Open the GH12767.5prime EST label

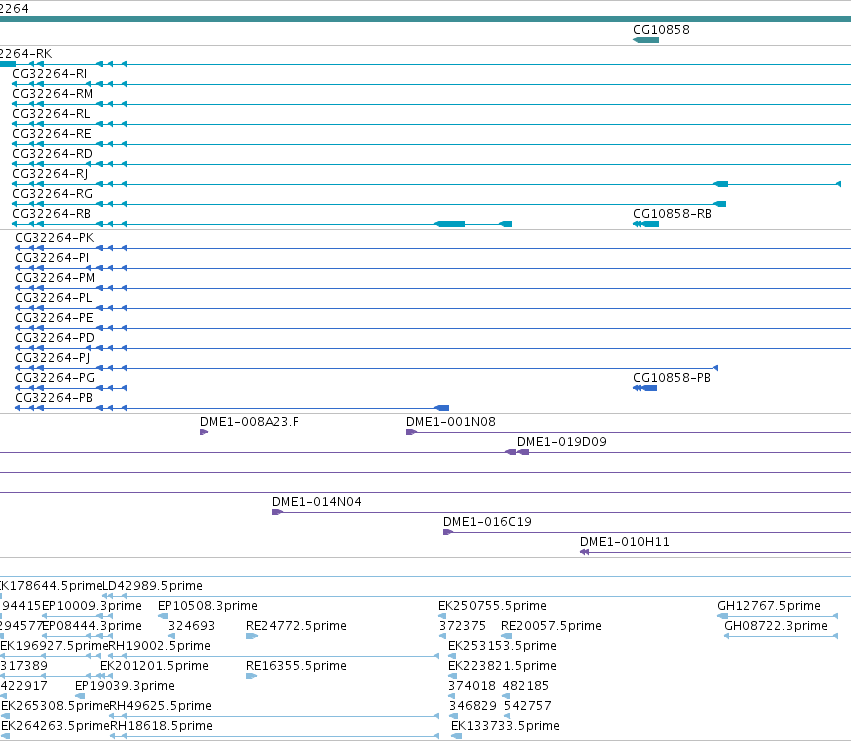pyautogui.click(x=769, y=606)
